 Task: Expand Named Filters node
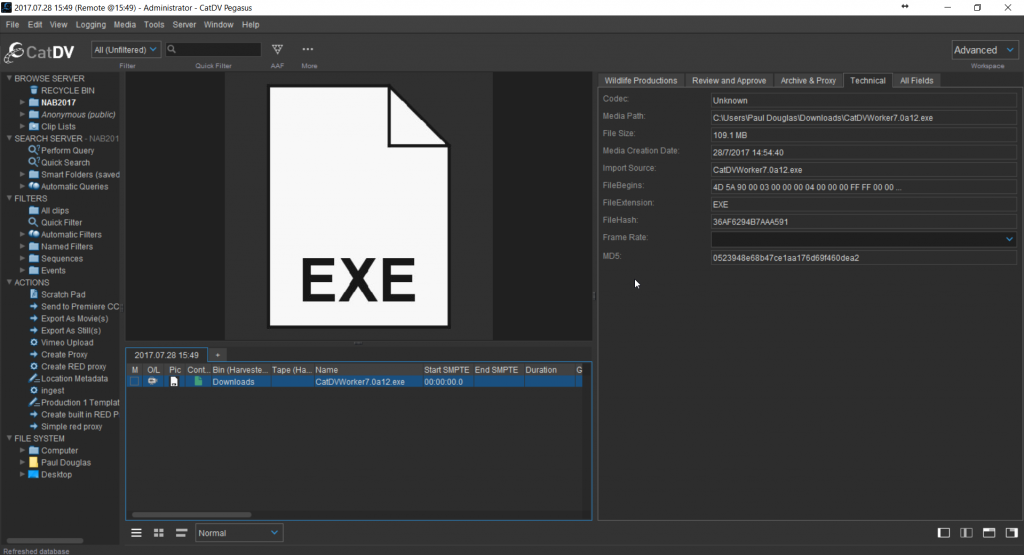22,247
